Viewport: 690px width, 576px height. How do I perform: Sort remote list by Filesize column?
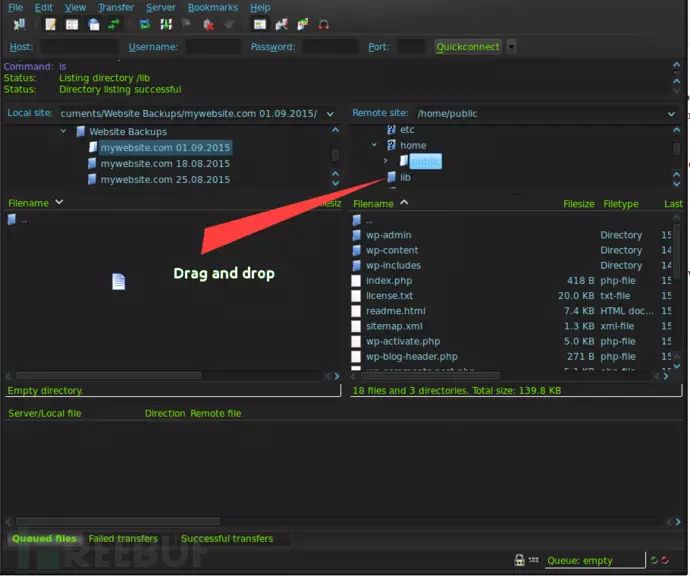click(x=579, y=204)
